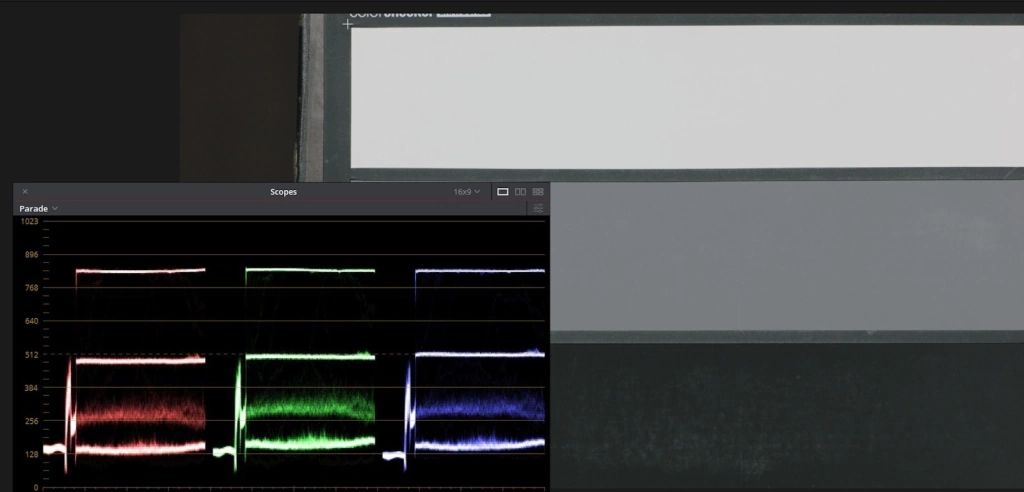Click the 768 scale label
The height and width of the screenshot is (492, 1024).
[x=29, y=288]
